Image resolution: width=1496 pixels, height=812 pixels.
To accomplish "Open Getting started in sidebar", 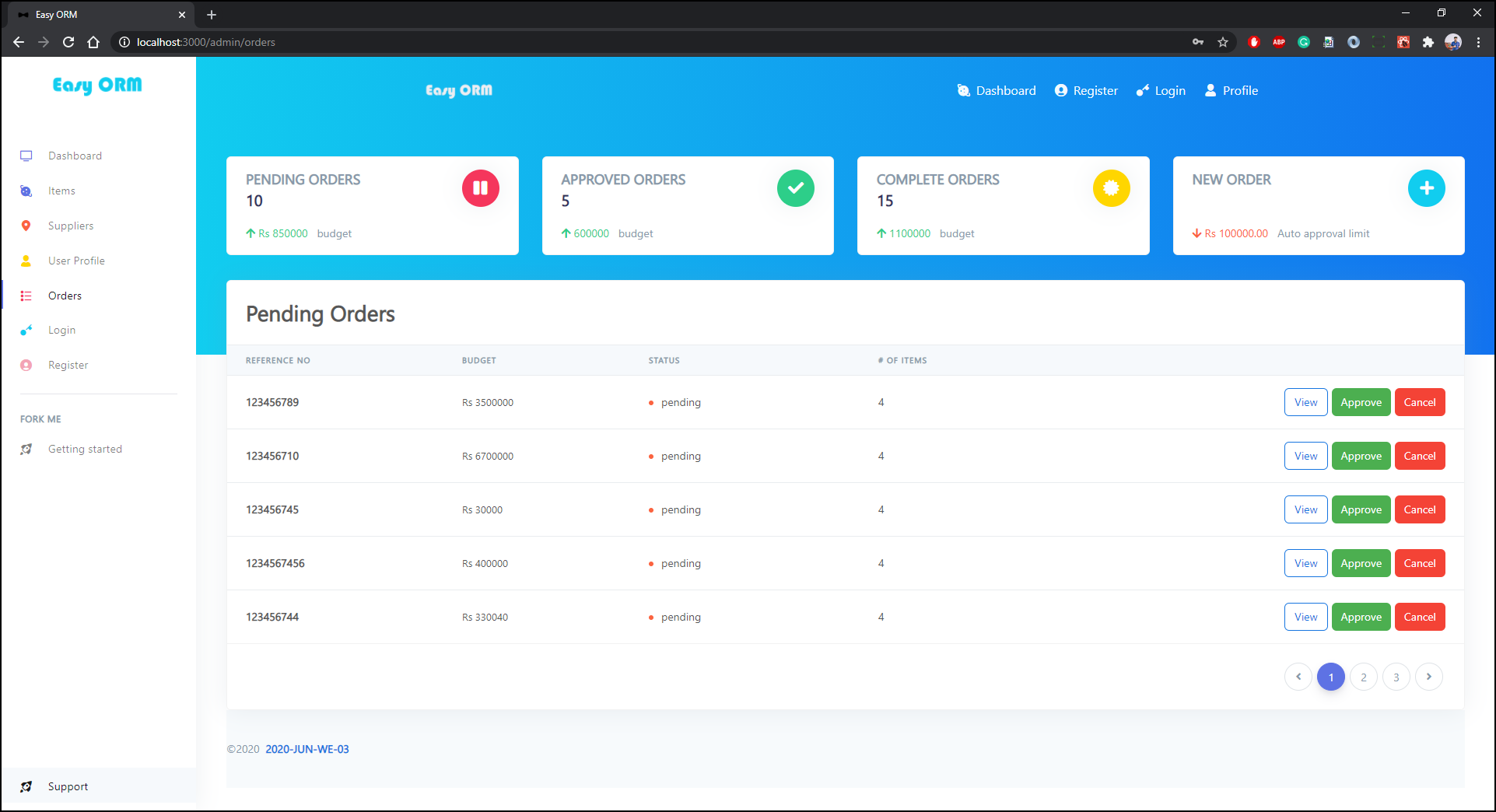I will pos(85,449).
